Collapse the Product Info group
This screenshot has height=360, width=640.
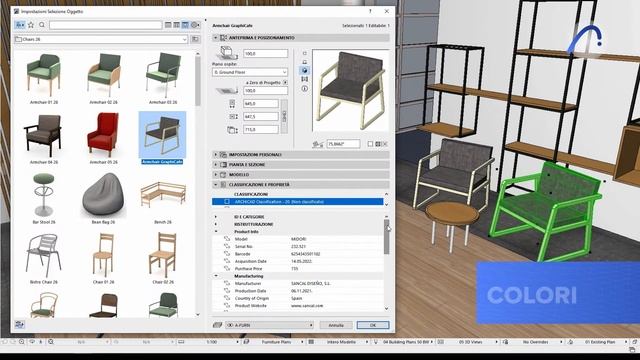coord(216,231)
